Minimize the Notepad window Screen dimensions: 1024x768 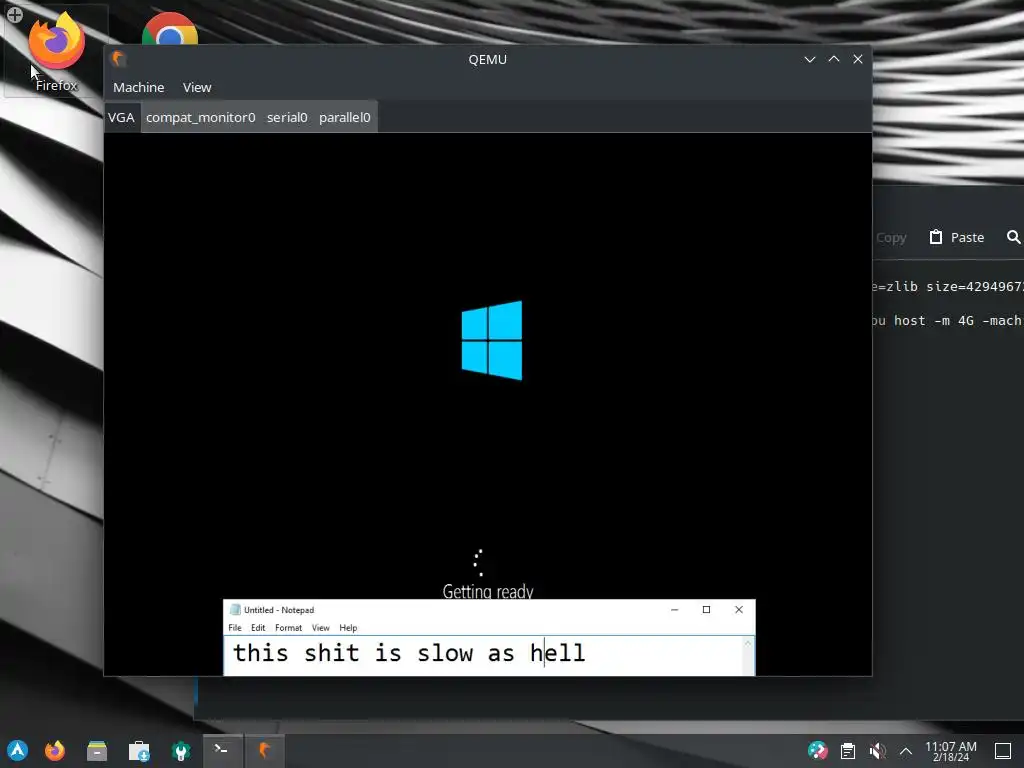(675, 610)
